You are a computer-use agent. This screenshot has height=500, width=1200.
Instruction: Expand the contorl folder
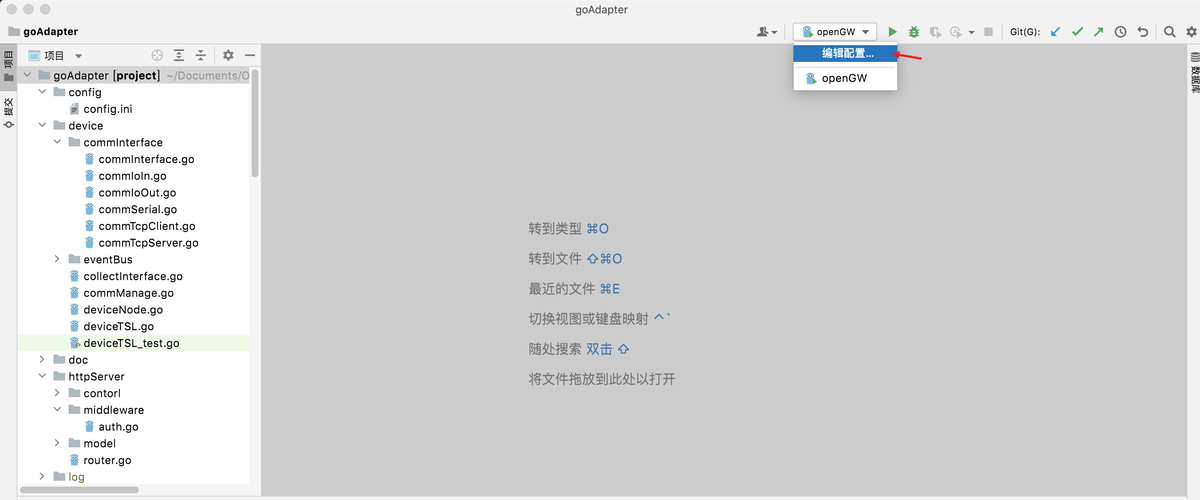57,393
